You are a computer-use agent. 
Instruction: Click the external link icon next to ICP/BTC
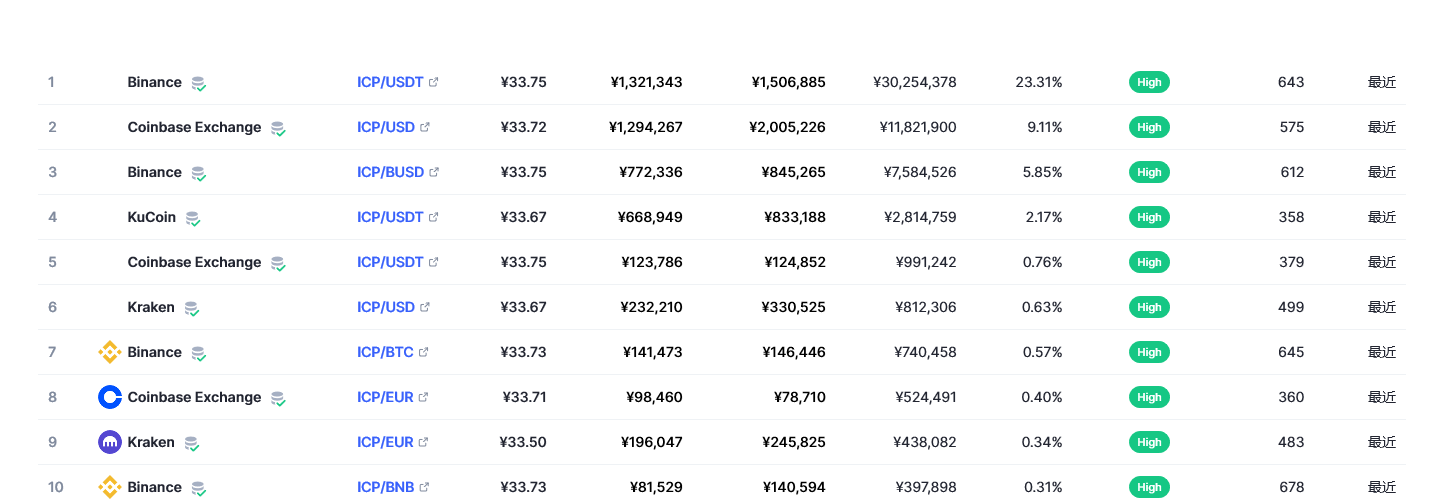(423, 352)
